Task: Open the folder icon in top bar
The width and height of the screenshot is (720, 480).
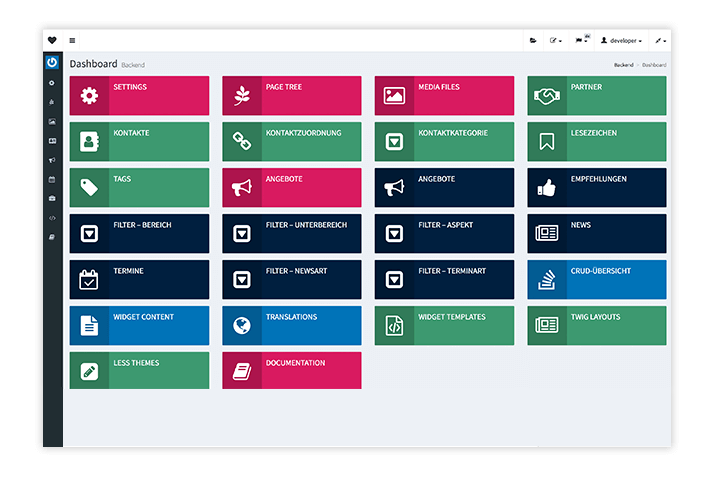Action: point(533,41)
